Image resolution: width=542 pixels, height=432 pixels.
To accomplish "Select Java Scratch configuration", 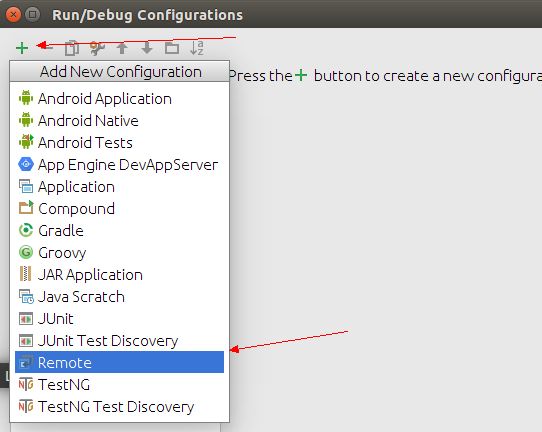I will coord(119,297).
